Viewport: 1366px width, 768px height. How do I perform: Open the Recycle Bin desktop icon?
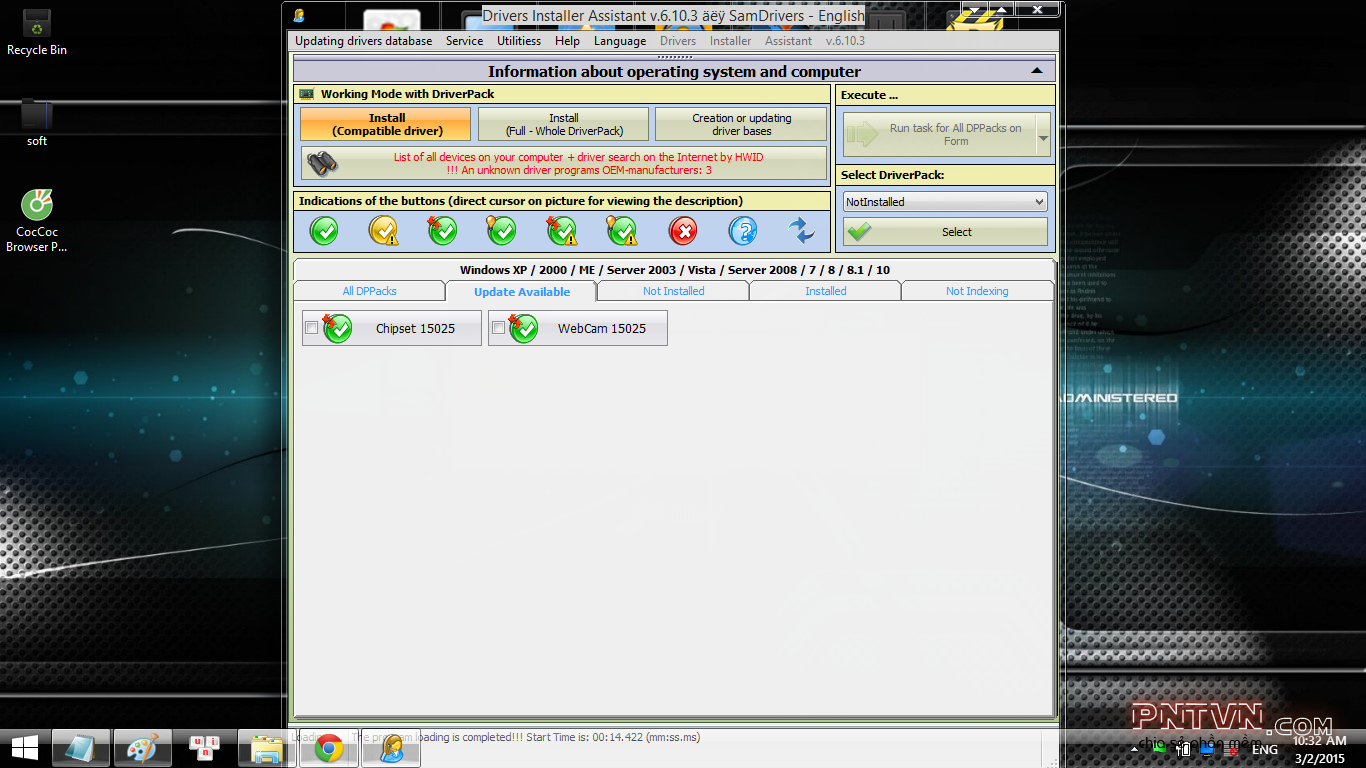pos(37,32)
